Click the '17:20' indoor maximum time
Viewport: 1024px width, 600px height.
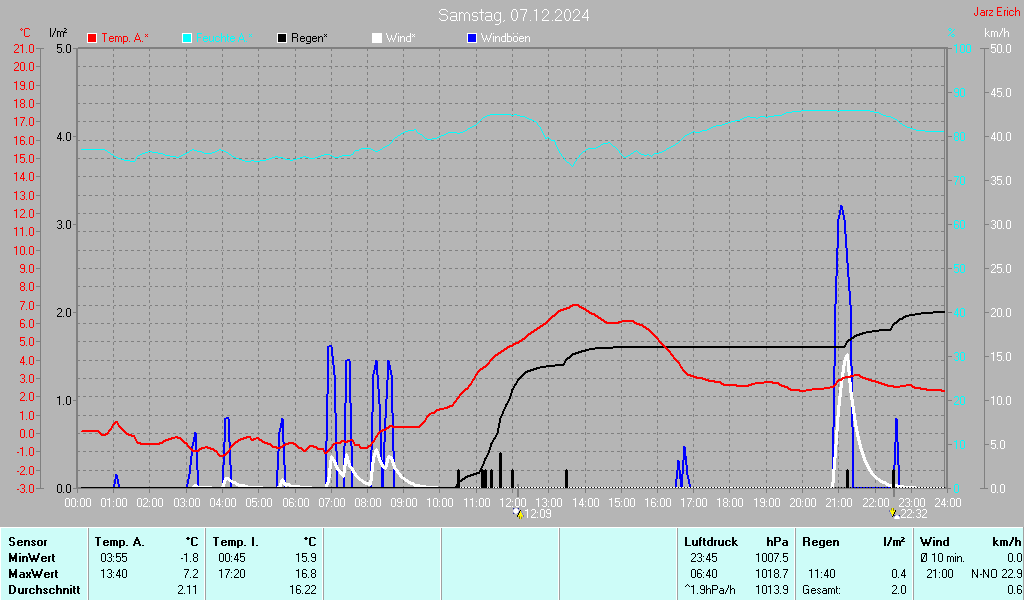point(232,574)
